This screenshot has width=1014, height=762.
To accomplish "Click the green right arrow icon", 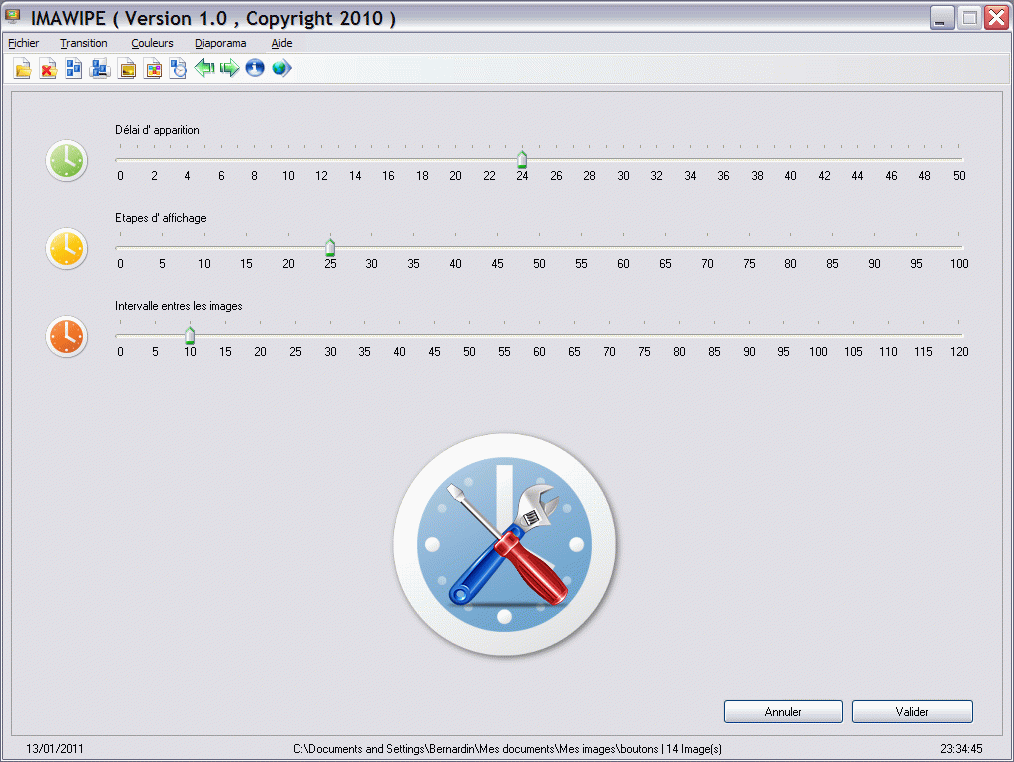I will click(x=230, y=68).
